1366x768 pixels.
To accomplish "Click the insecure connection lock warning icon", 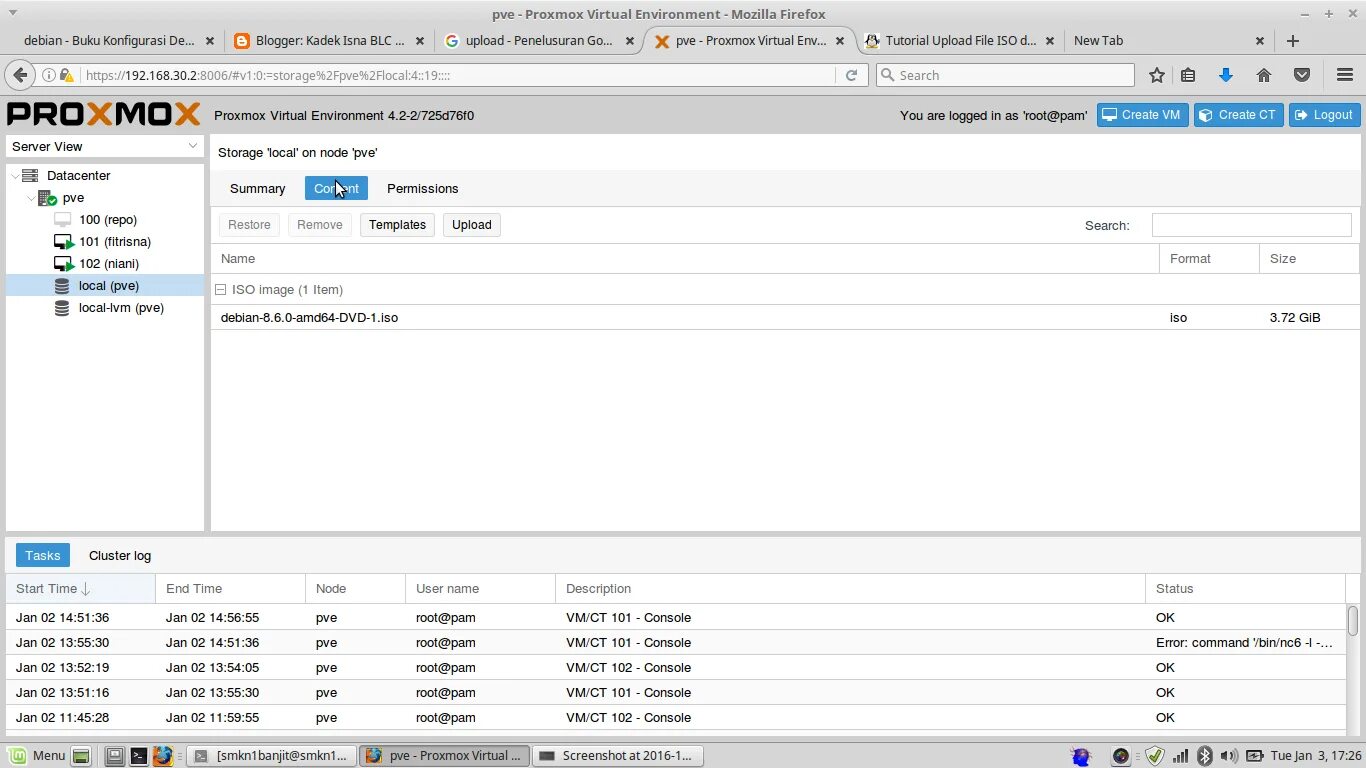I will pyautogui.click(x=67, y=75).
